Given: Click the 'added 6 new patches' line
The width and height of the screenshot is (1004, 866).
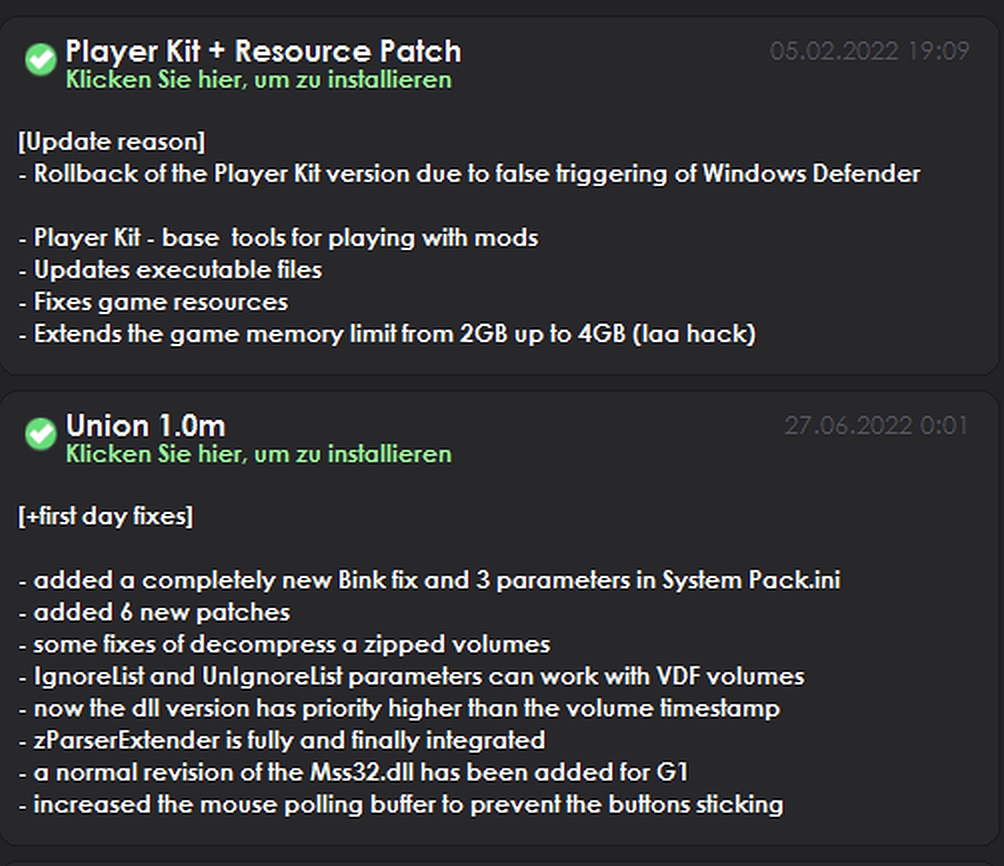Looking at the screenshot, I should [154, 613].
